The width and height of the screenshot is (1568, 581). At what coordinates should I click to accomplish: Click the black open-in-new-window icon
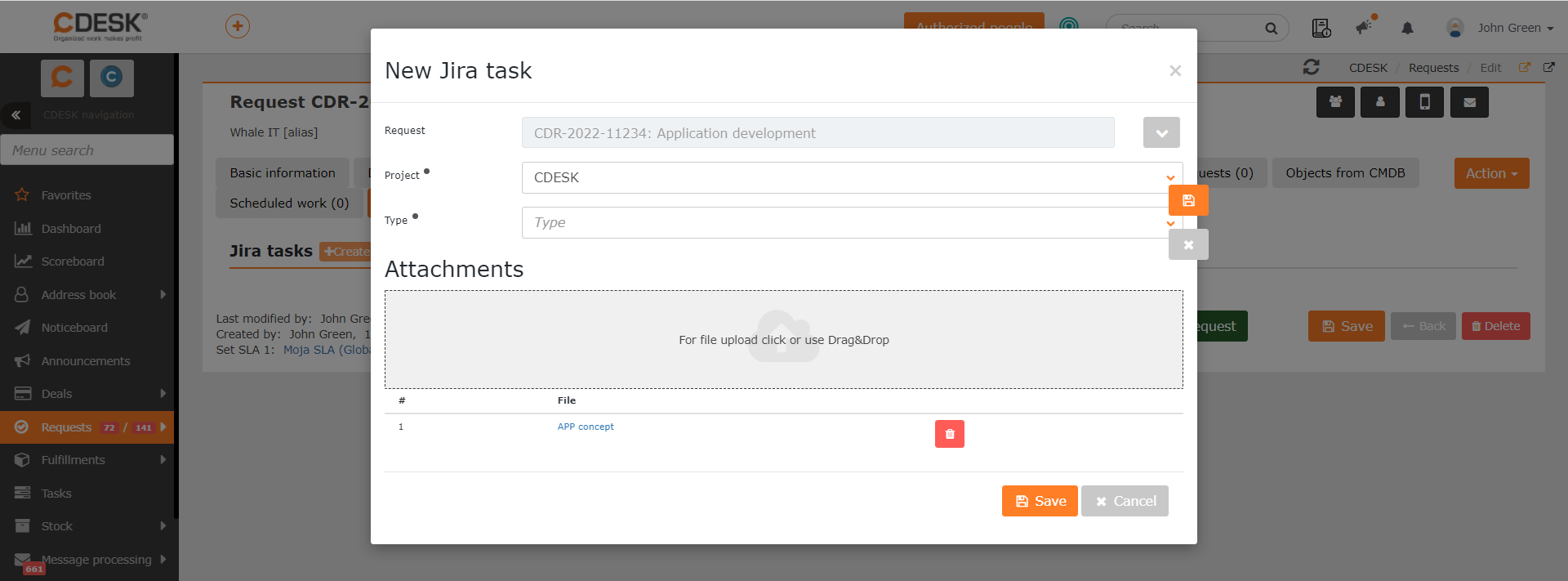[1548, 67]
